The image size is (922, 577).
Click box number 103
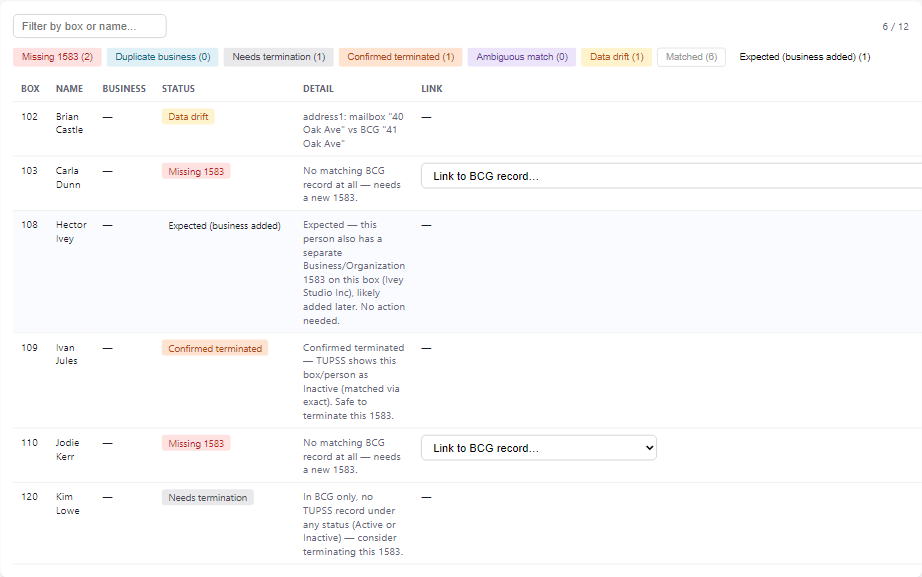(29, 171)
